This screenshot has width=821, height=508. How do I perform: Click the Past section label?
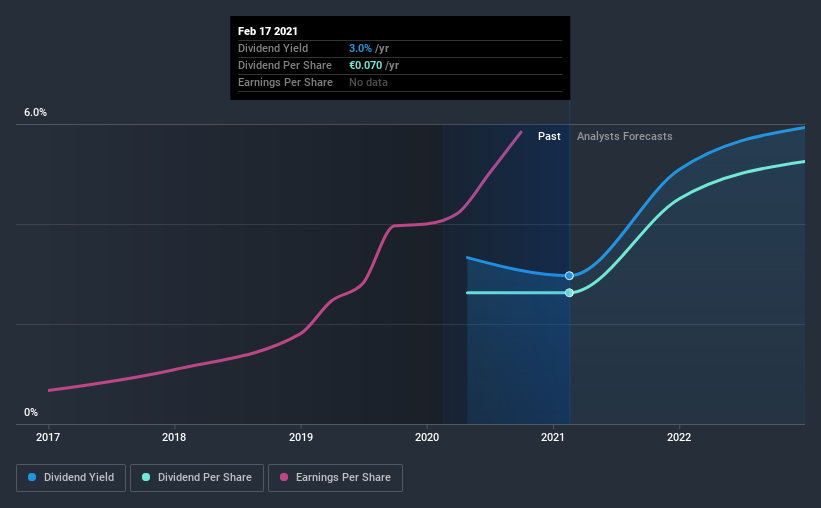[549, 136]
